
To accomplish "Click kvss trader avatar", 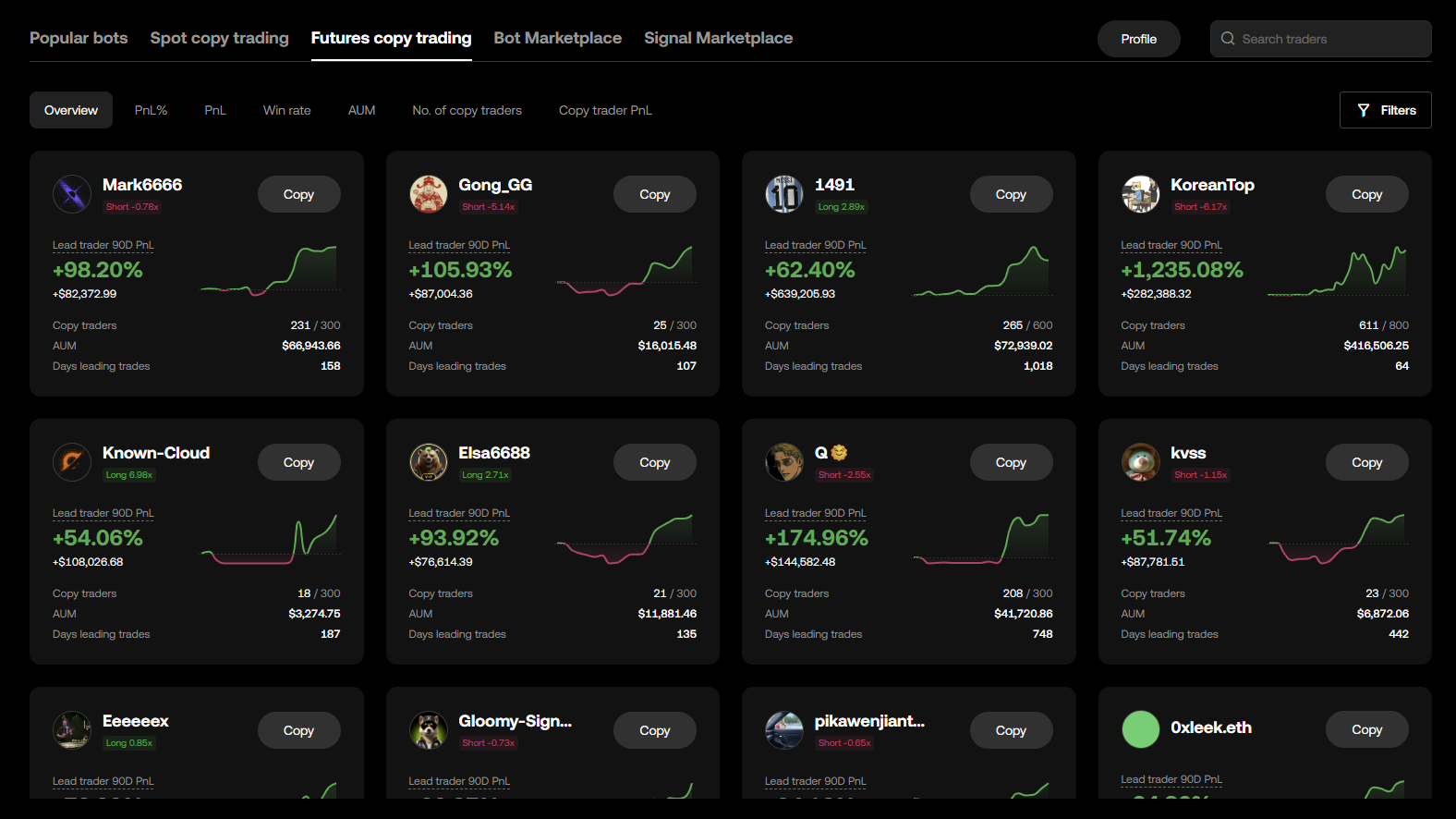I will coord(1141,462).
